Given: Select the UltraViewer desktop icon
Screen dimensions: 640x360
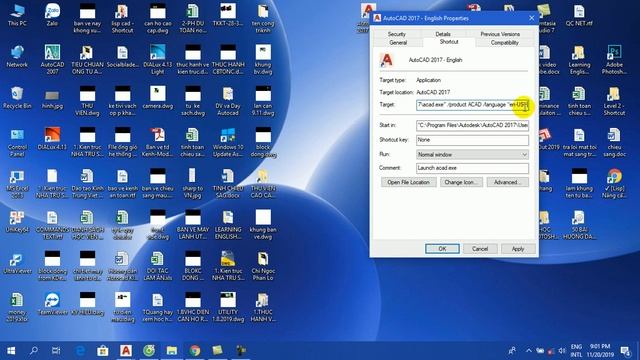Looking at the screenshot, I should click(x=17, y=262).
